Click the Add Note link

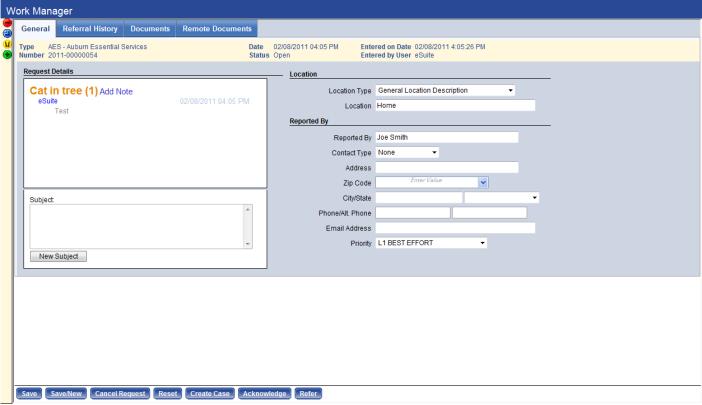(116, 92)
